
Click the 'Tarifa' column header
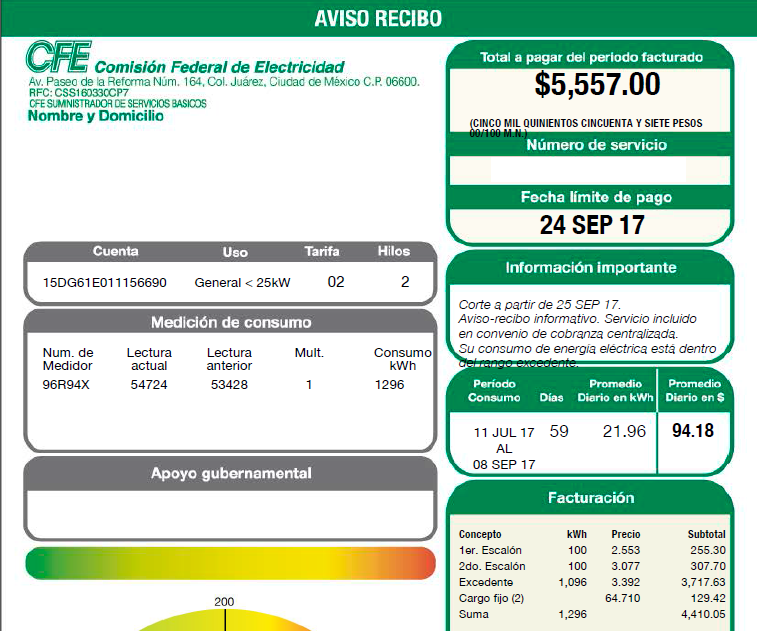click(x=322, y=251)
